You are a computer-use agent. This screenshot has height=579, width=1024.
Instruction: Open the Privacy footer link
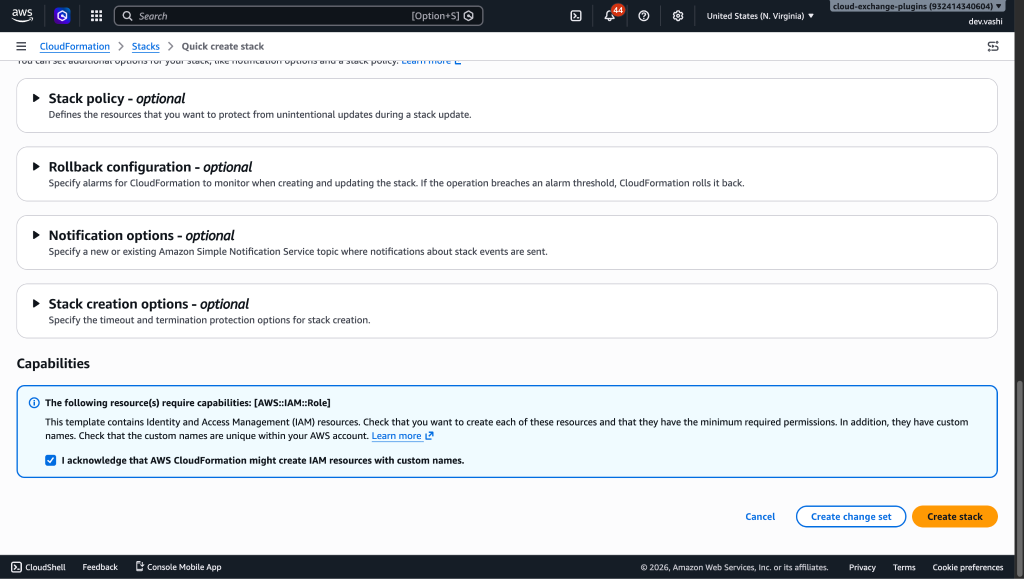tap(862, 567)
